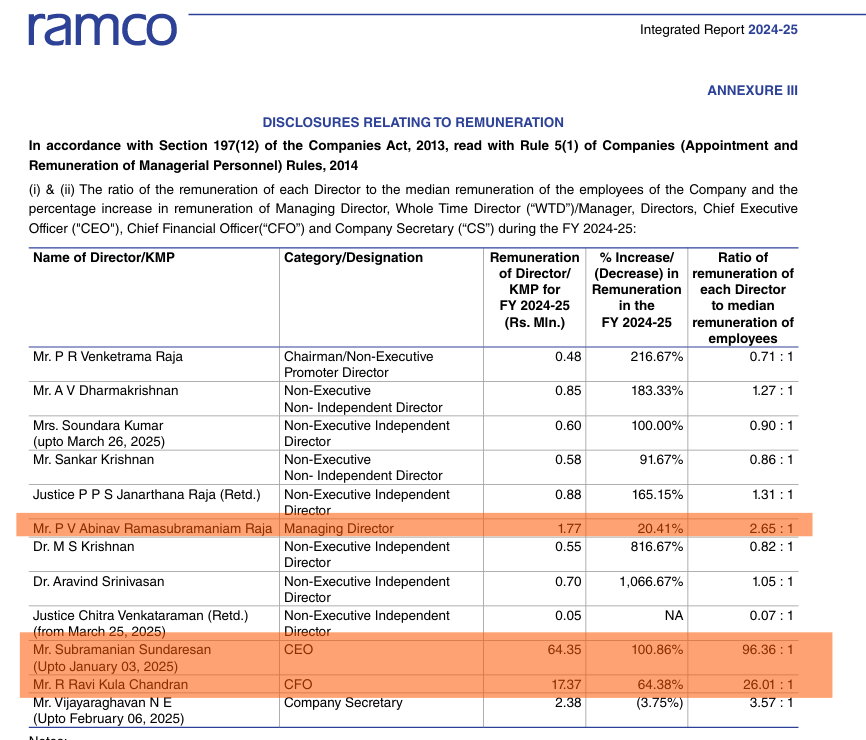Viewport: 866px width, 740px height.
Task: Click remuneration value 0.05
Action: pos(568,616)
